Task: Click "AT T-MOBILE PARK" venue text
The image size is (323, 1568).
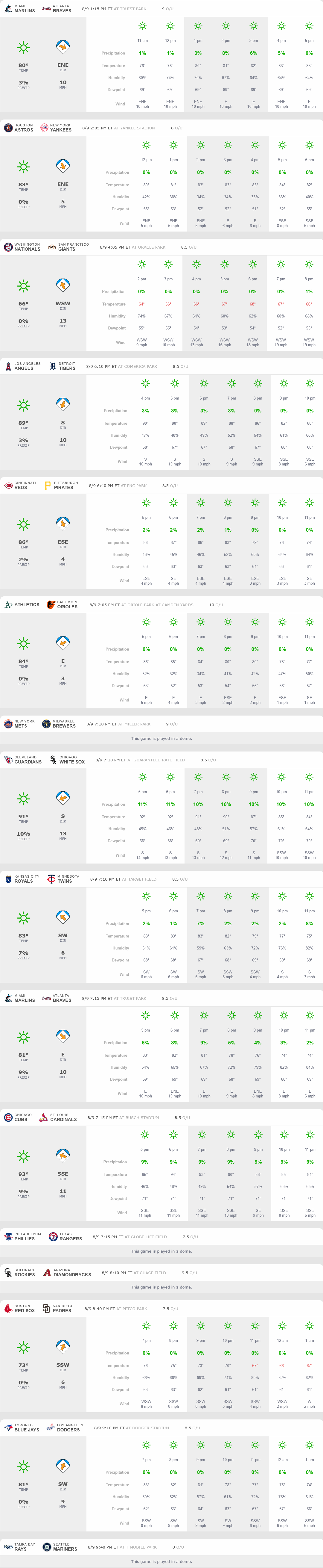Action: click(x=139, y=1547)
